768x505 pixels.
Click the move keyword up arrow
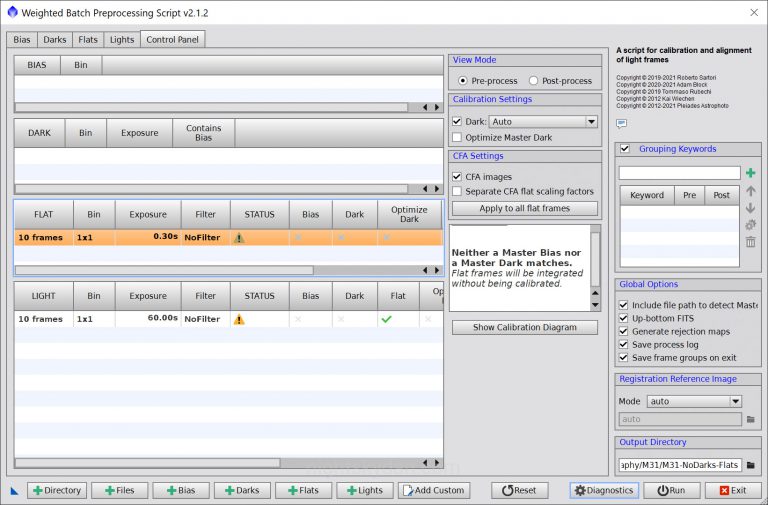[x=750, y=191]
